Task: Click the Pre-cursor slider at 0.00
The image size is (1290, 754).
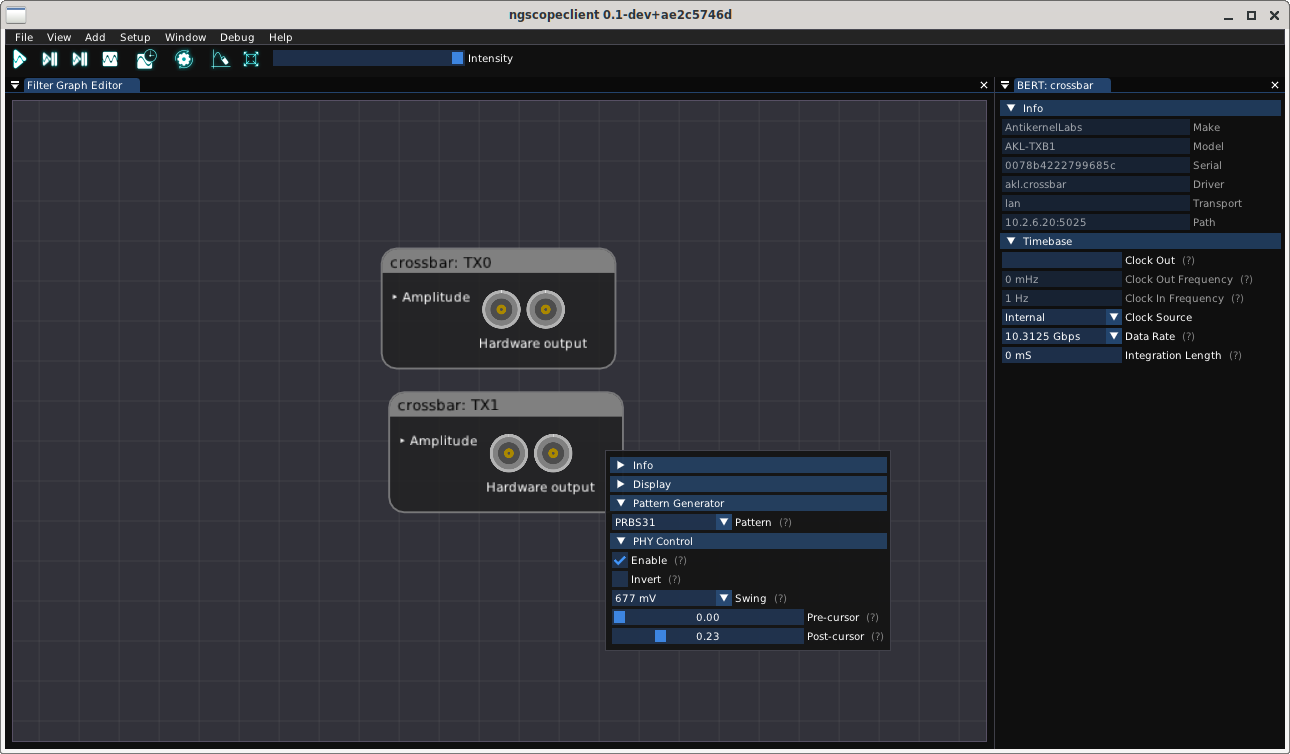Action: 707,617
